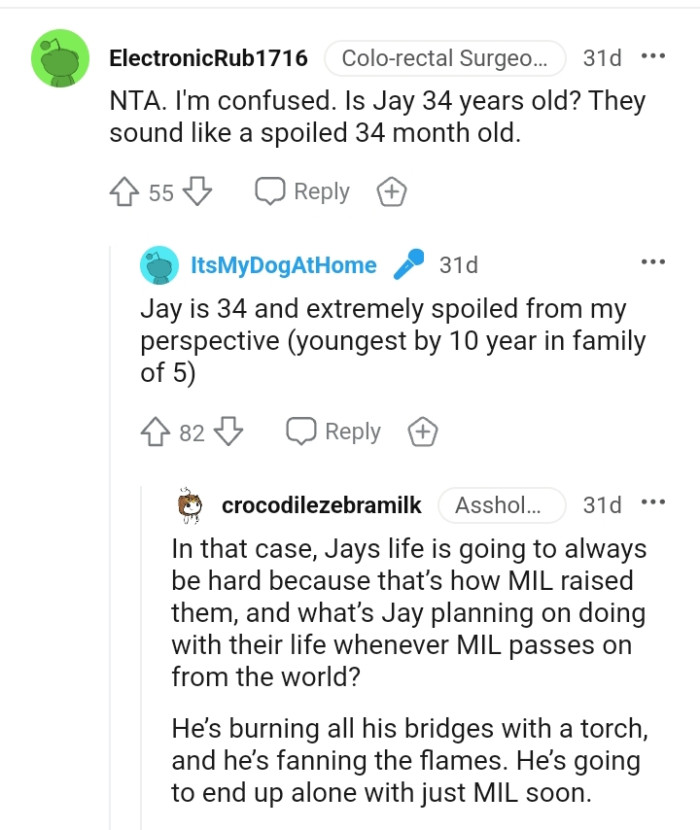Open options menu for crocodilezebramilk's comment
Image resolution: width=700 pixels, height=830 pixels.
653,504
